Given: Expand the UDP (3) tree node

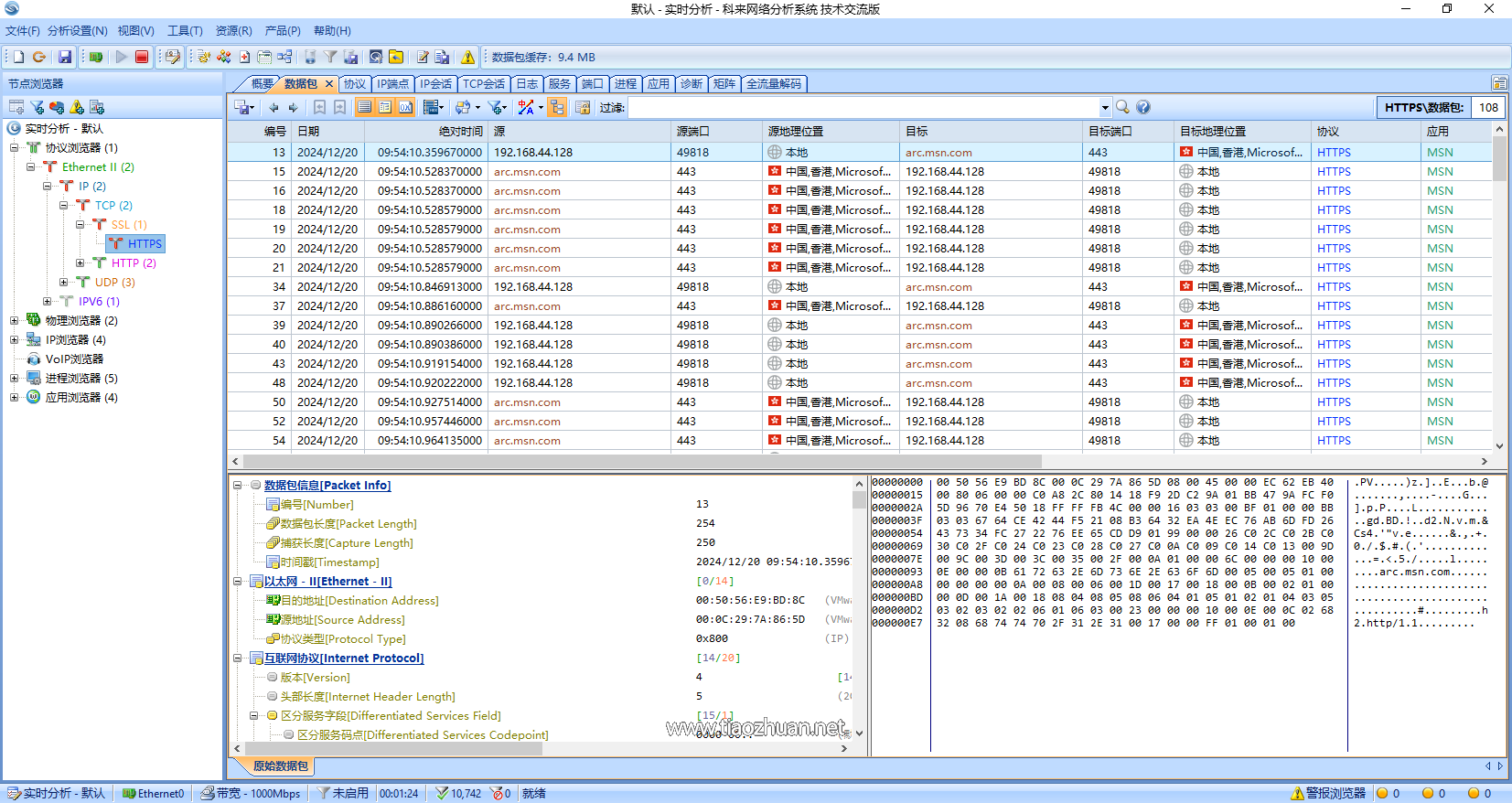Looking at the screenshot, I should click(63, 282).
